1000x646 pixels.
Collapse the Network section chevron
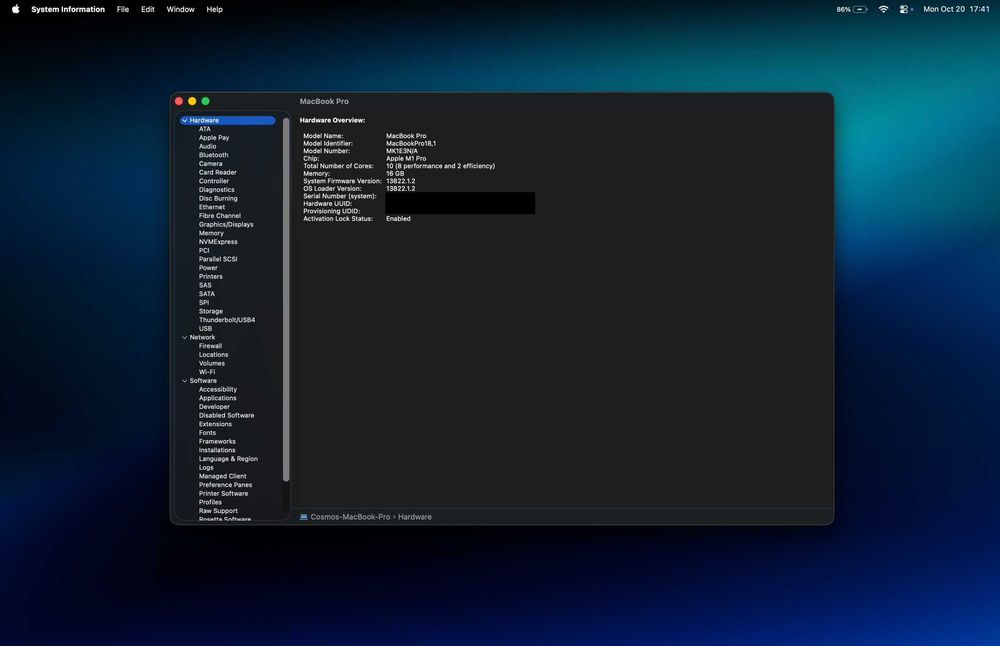(x=184, y=337)
